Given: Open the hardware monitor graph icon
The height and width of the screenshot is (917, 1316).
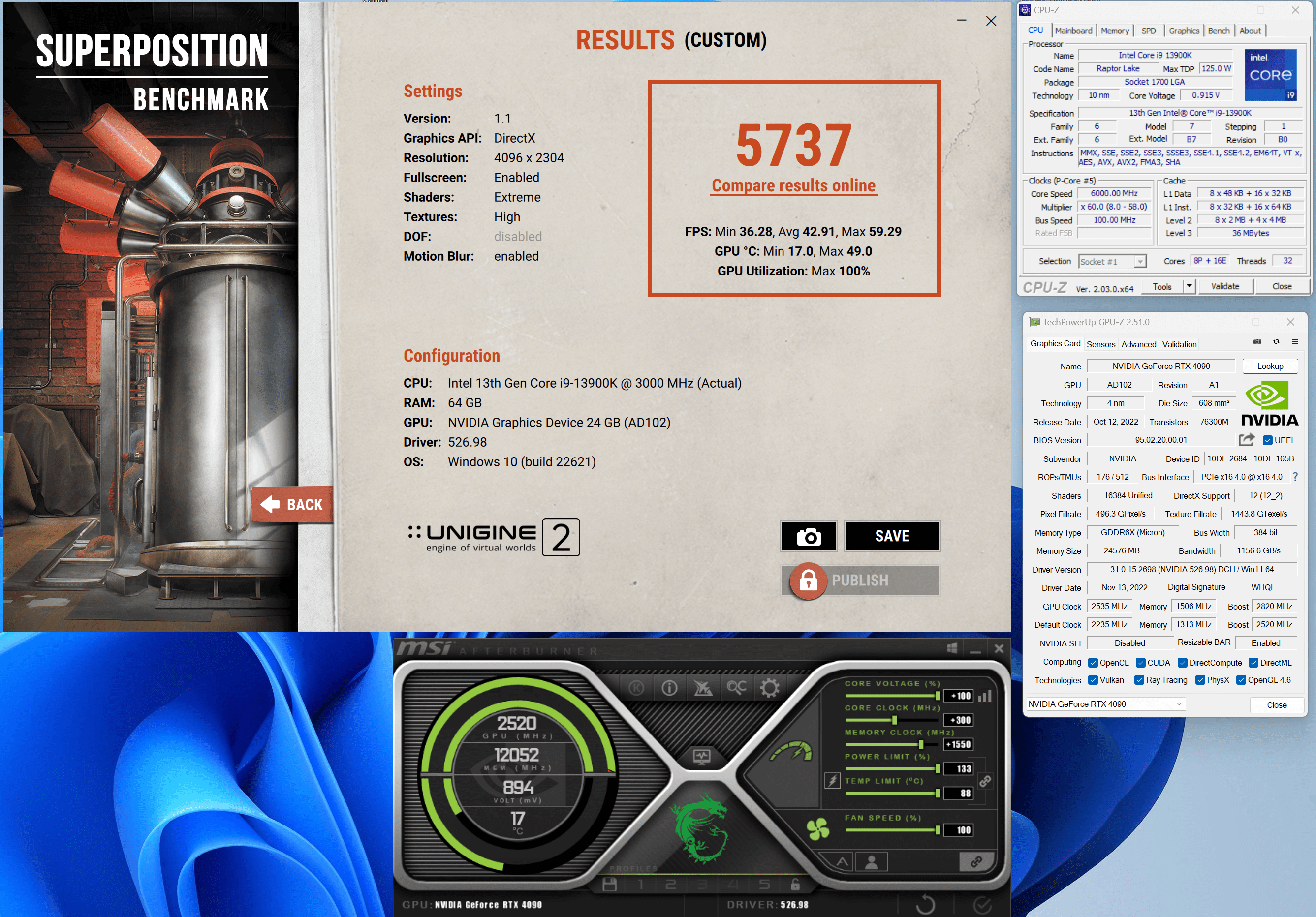Looking at the screenshot, I should click(x=702, y=757).
